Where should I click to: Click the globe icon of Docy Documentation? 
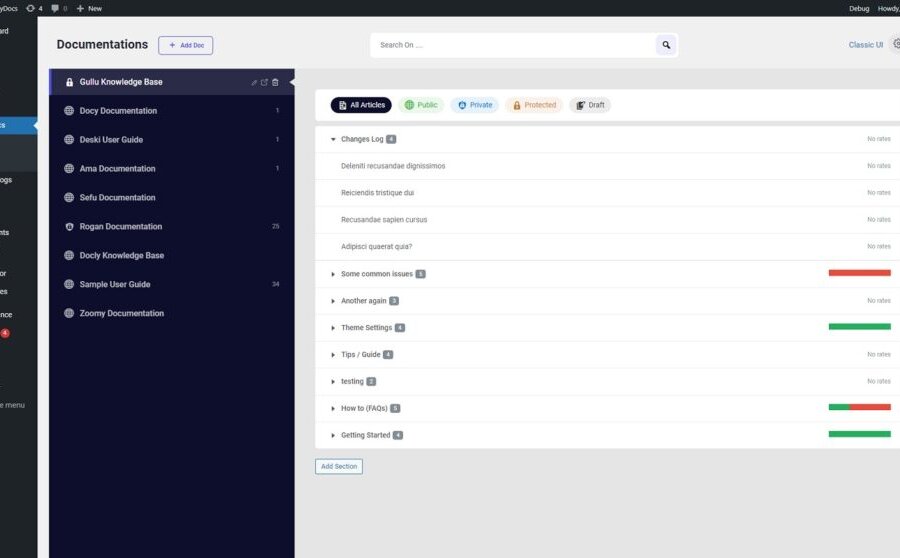69,110
